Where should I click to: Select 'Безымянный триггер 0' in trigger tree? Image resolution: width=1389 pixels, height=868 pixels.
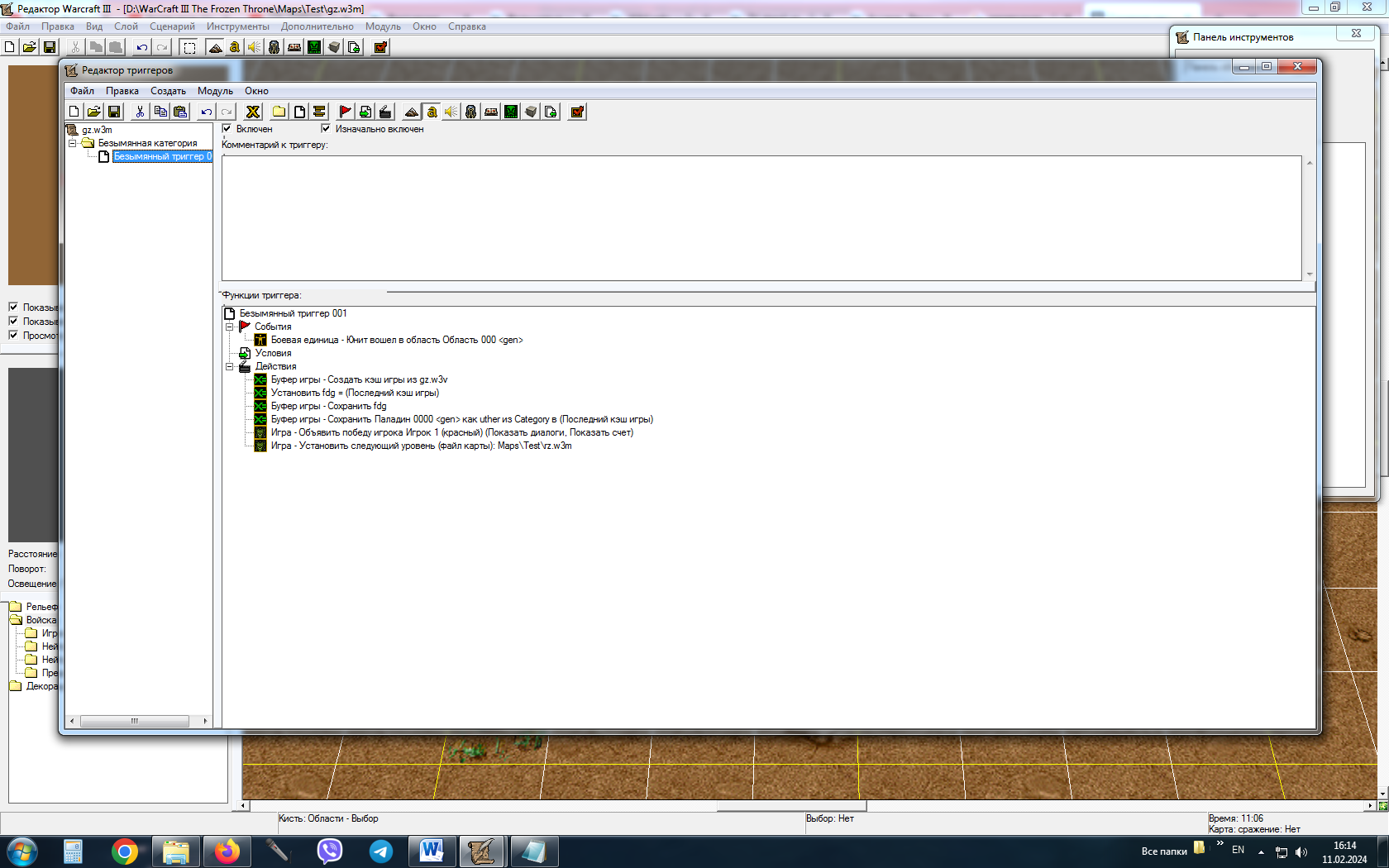162,156
